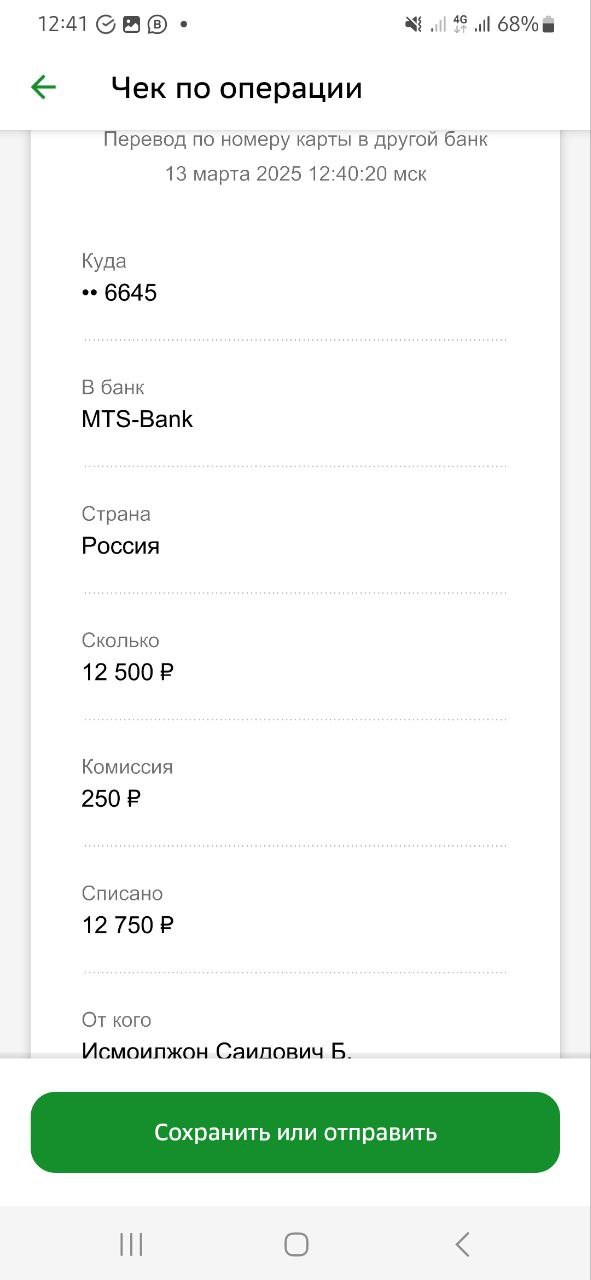Tap the gallery image notification icon
The image size is (591, 1280).
(x=132, y=24)
